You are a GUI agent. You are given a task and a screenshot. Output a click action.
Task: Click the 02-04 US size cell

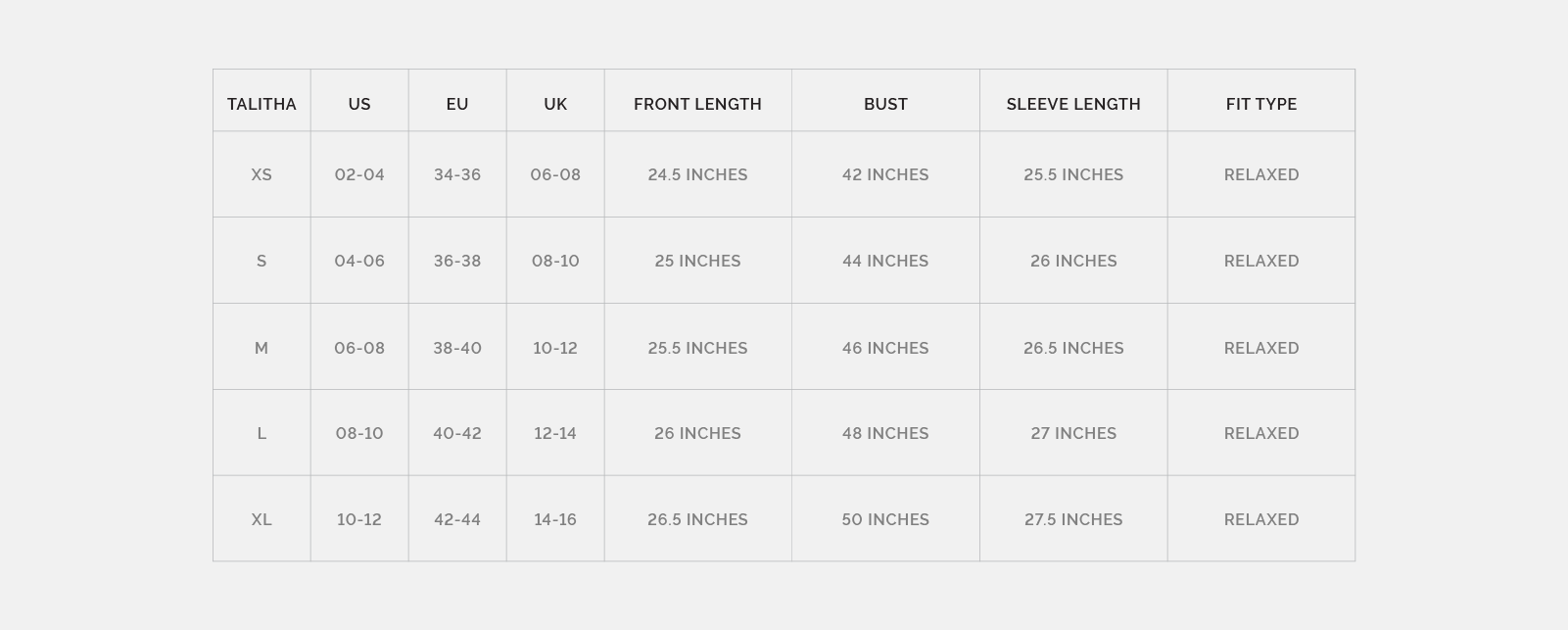[x=359, y=174]
